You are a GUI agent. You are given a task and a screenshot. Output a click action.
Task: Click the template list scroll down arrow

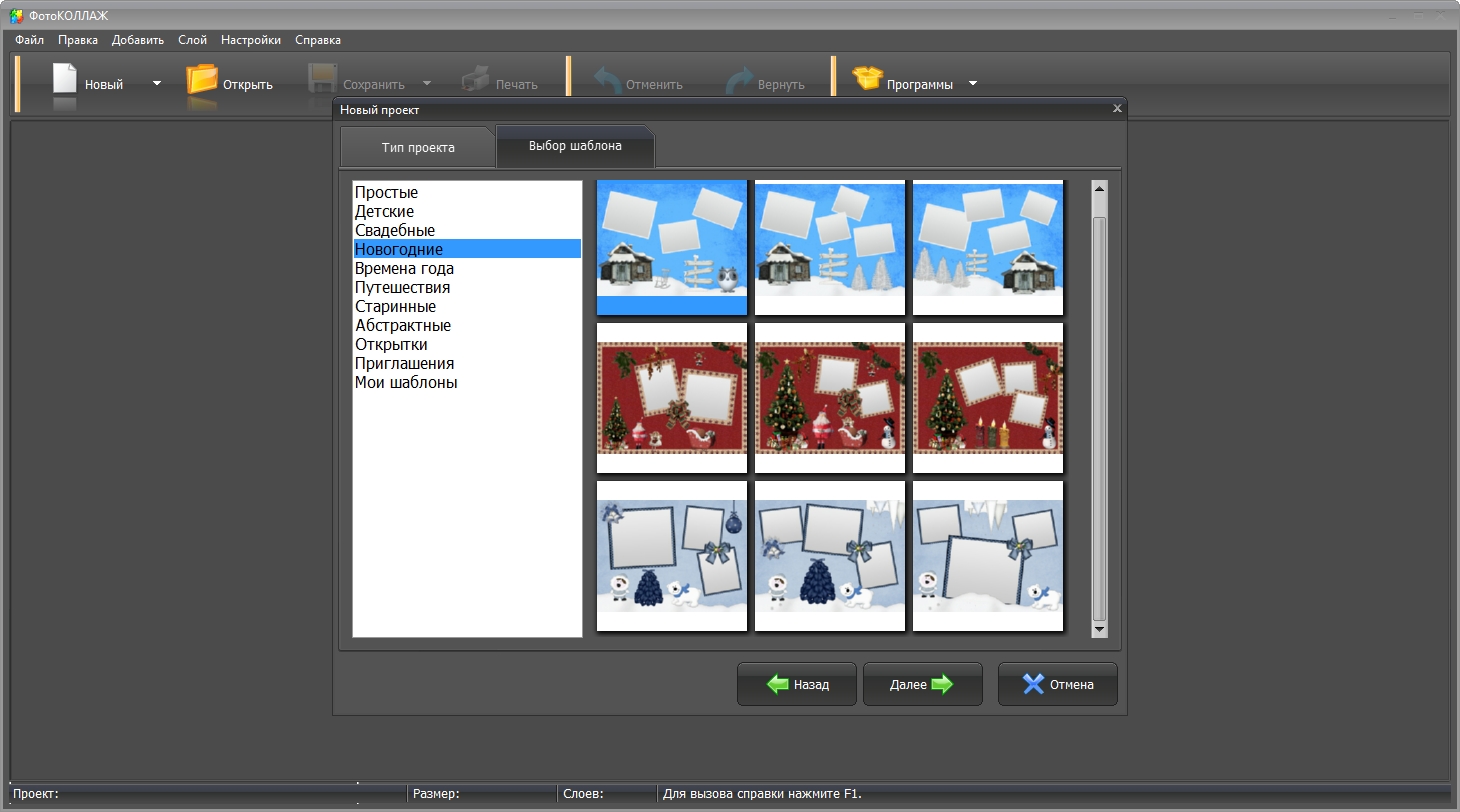point(1099,630)
